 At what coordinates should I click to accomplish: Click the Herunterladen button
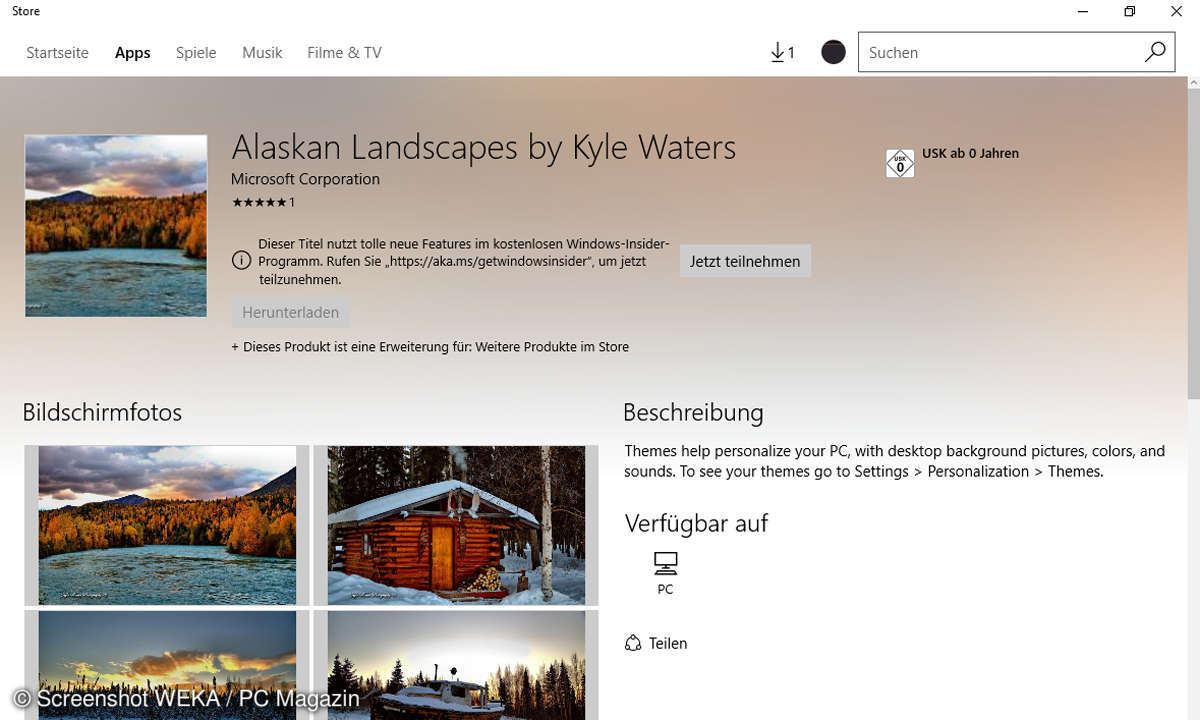pyautogui.click(x=290, y=312)
